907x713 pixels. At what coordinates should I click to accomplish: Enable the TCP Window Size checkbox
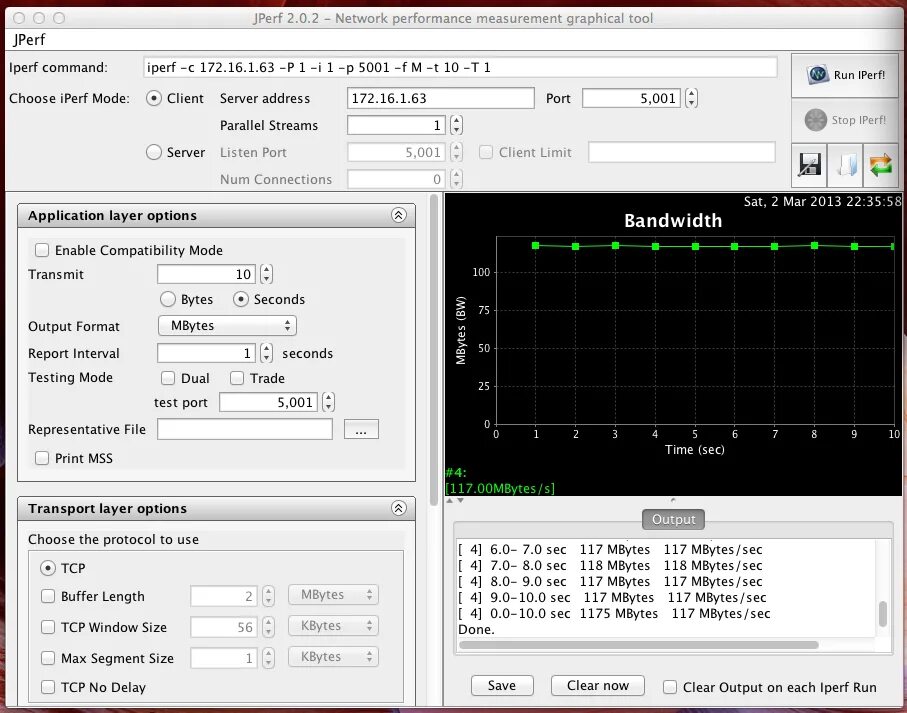coord(48,627)
